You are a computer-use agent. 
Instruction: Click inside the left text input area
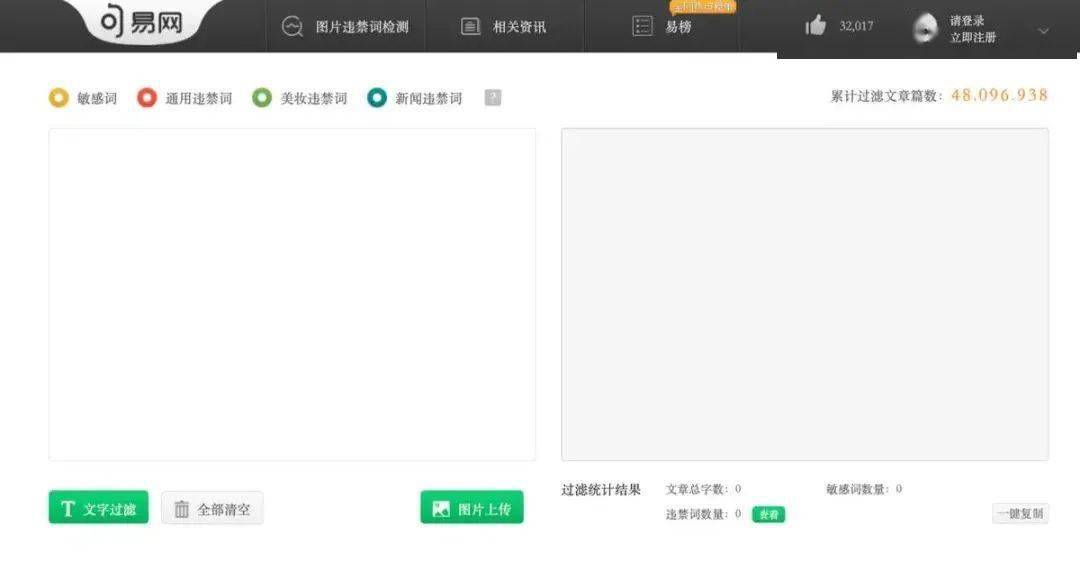pos(292,295)
